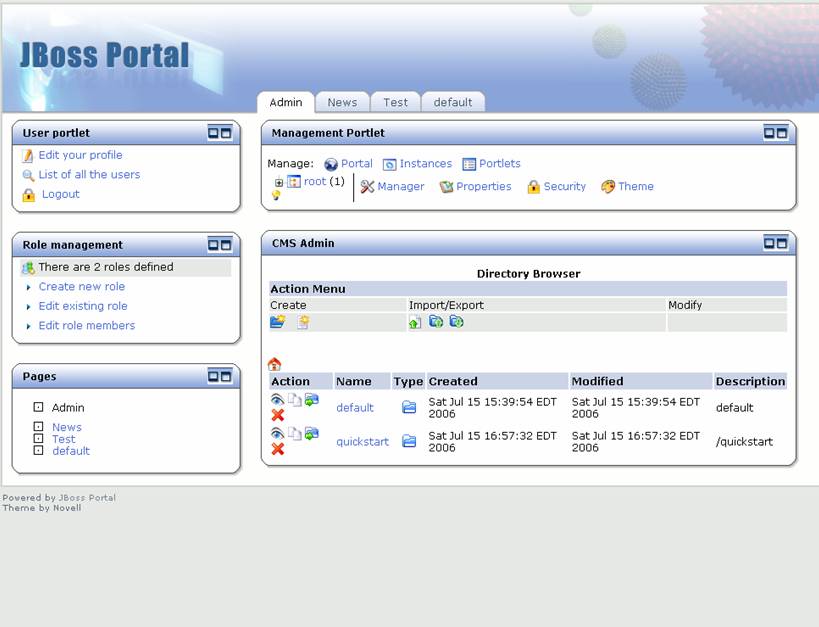
Task: Move the quickstart folder using its move icon
Action: pyautogui.click(x=312, y=434)
